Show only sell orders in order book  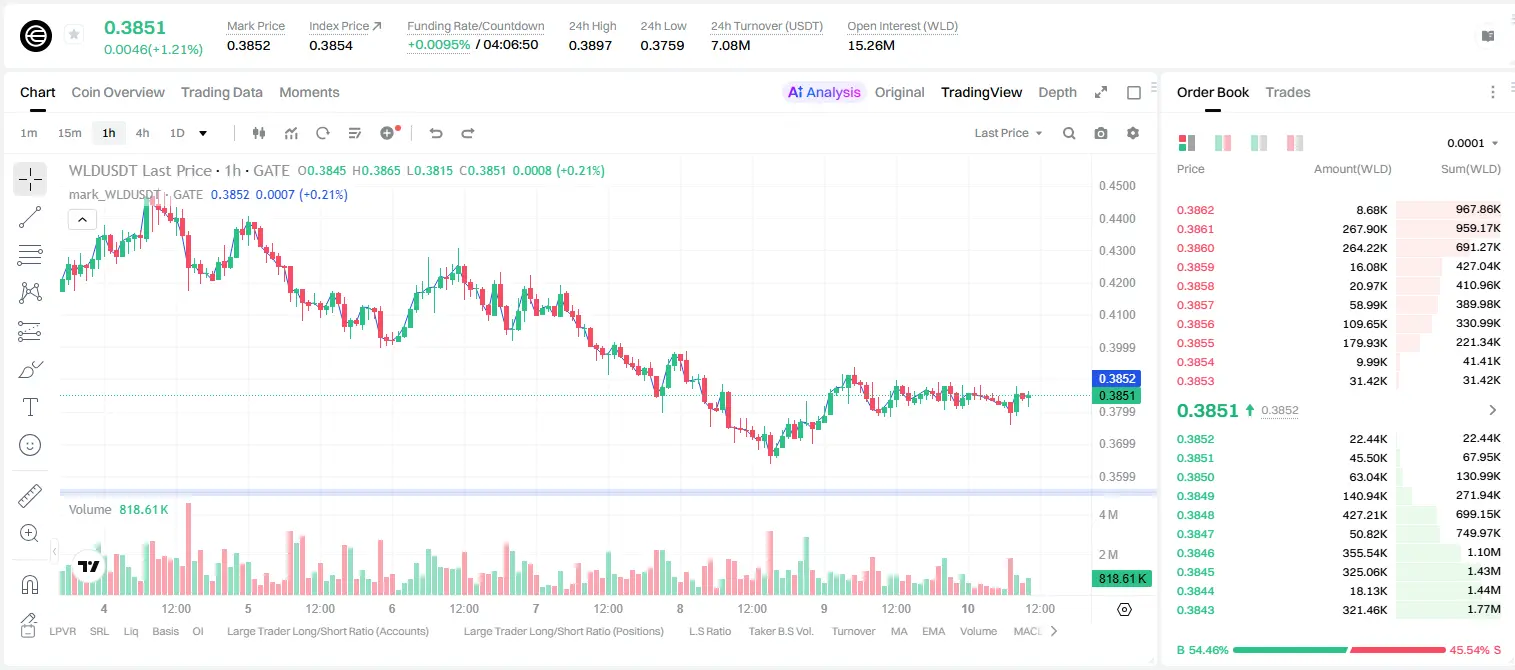click(x=1295, y=143)
